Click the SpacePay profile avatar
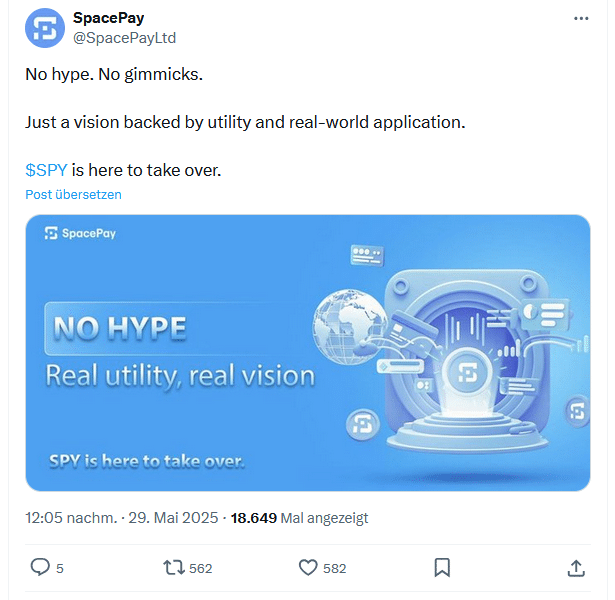This screenshot has height=600, width=615. tap(45, 28)
